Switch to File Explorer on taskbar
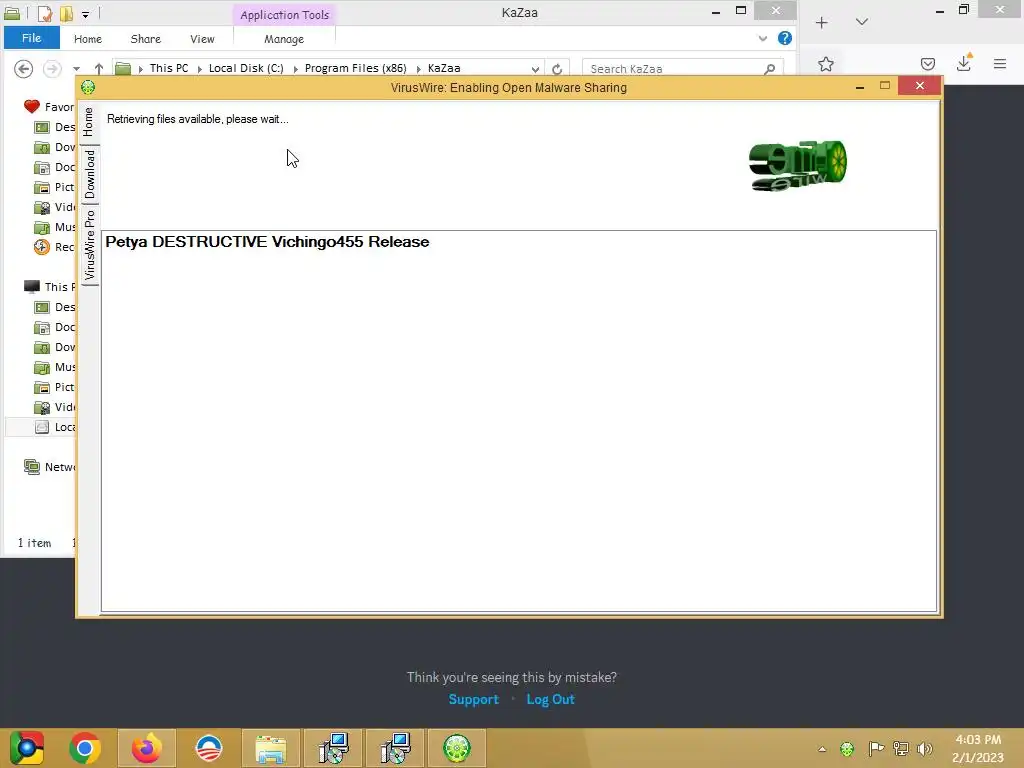1024x768 pixels. point(270,748)
